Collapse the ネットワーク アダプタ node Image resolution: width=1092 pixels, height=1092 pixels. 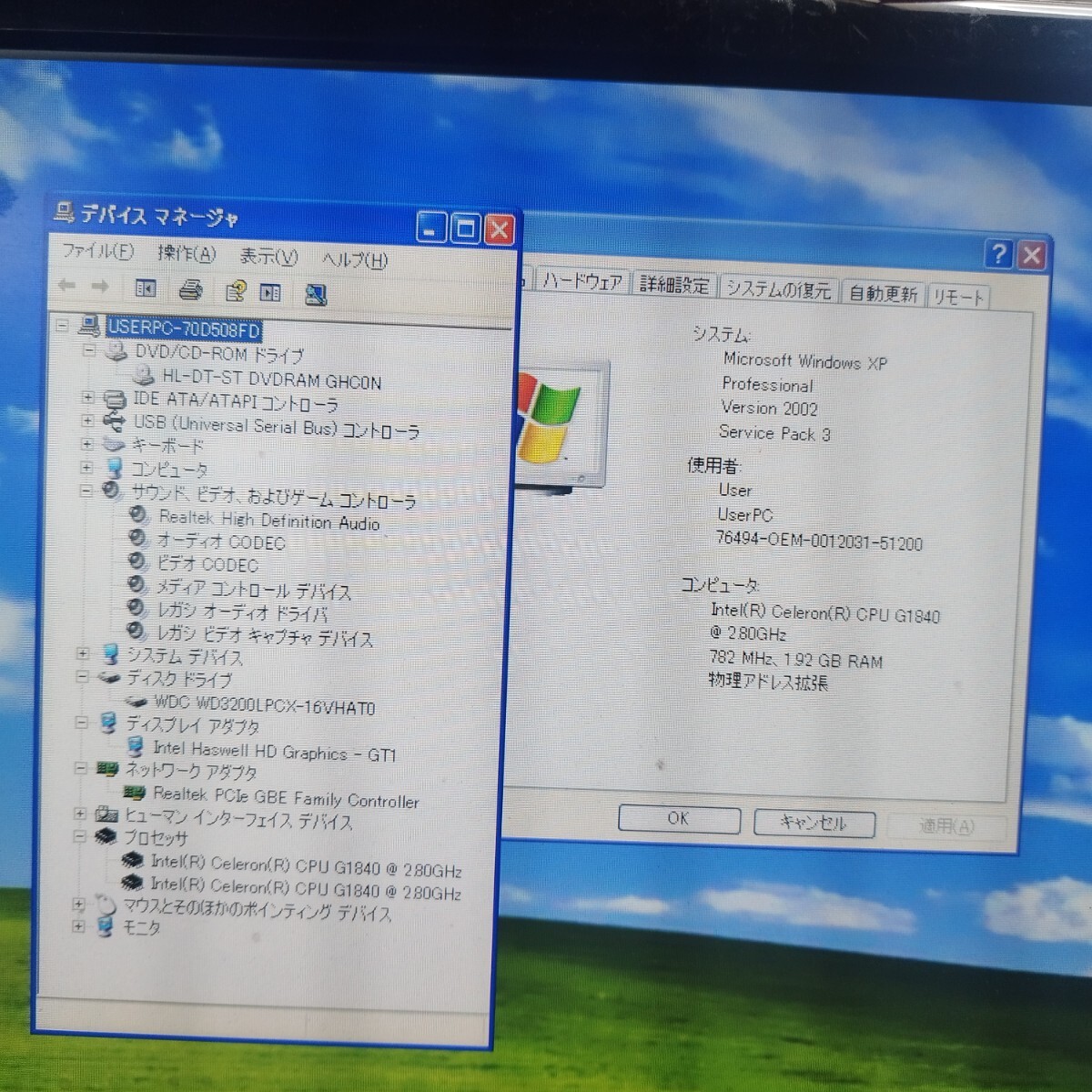(x=81, y=769)
